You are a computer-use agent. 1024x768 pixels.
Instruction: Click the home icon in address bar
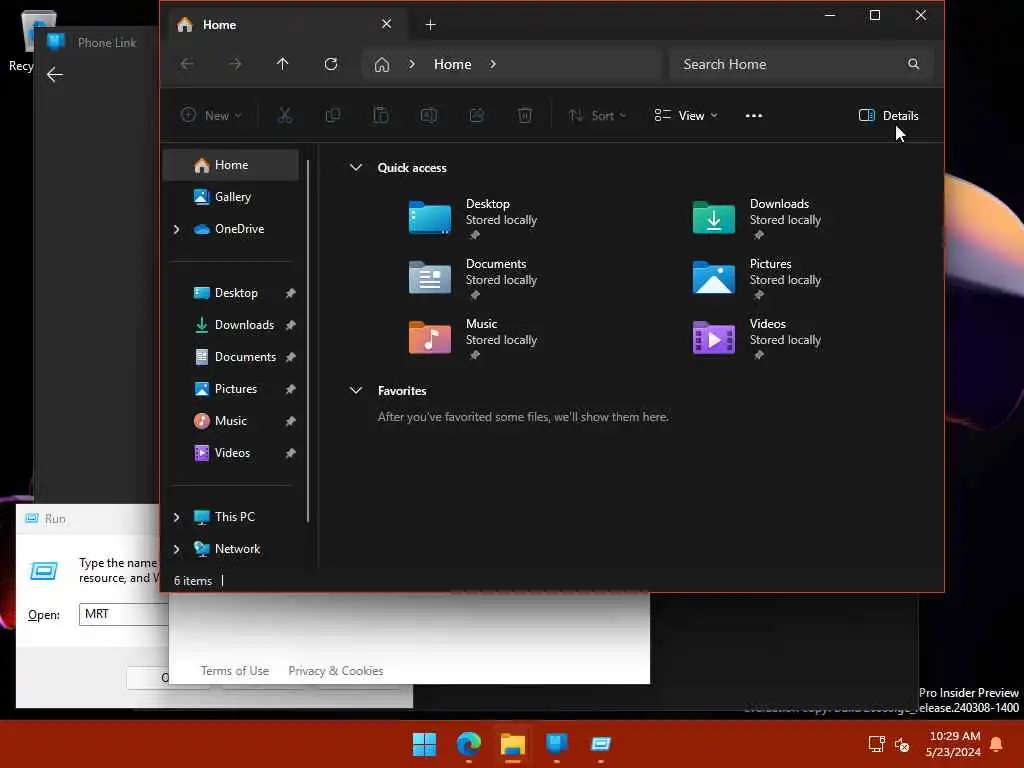click(382, 64)
